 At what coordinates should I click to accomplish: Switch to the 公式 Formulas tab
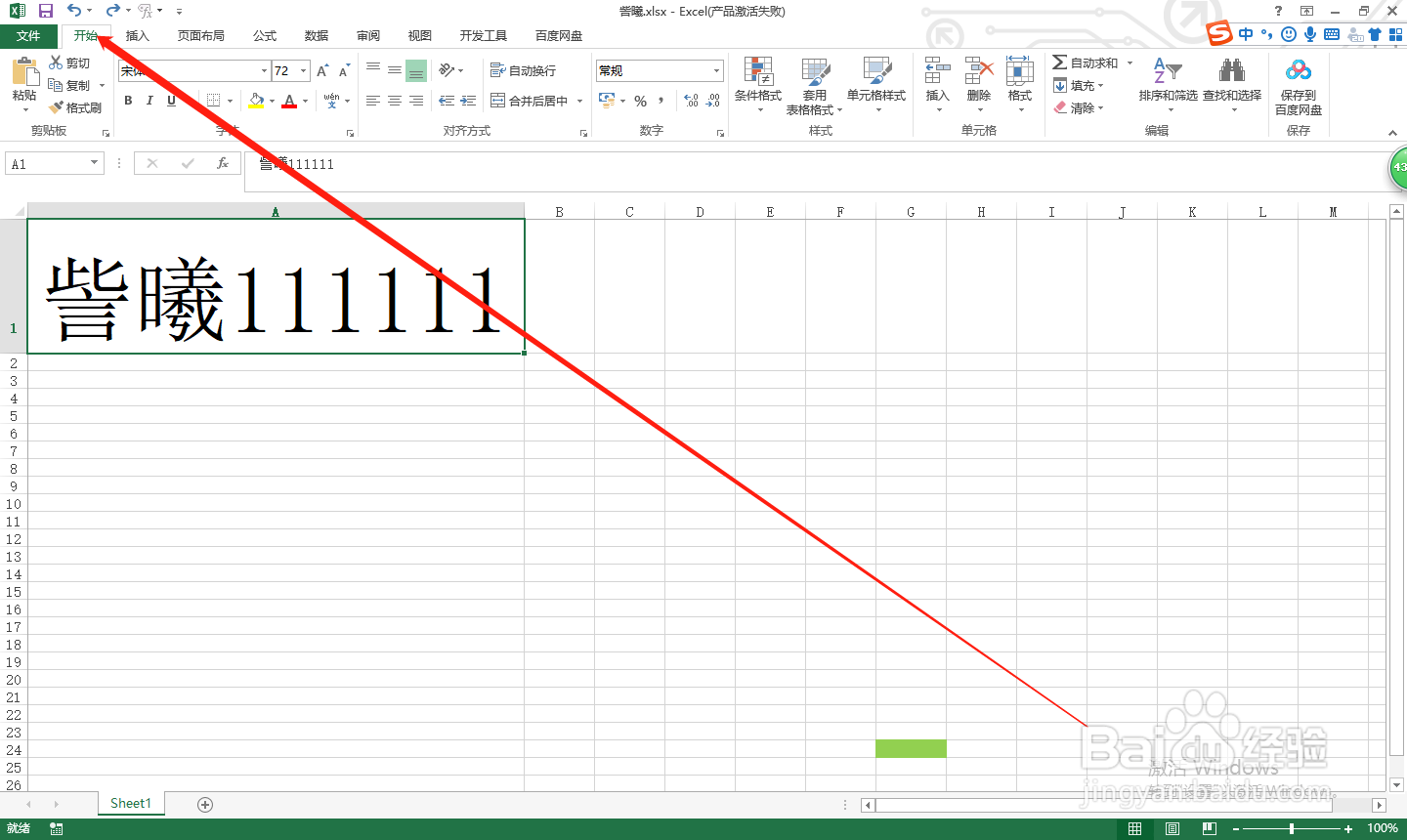tap(265, 36)
